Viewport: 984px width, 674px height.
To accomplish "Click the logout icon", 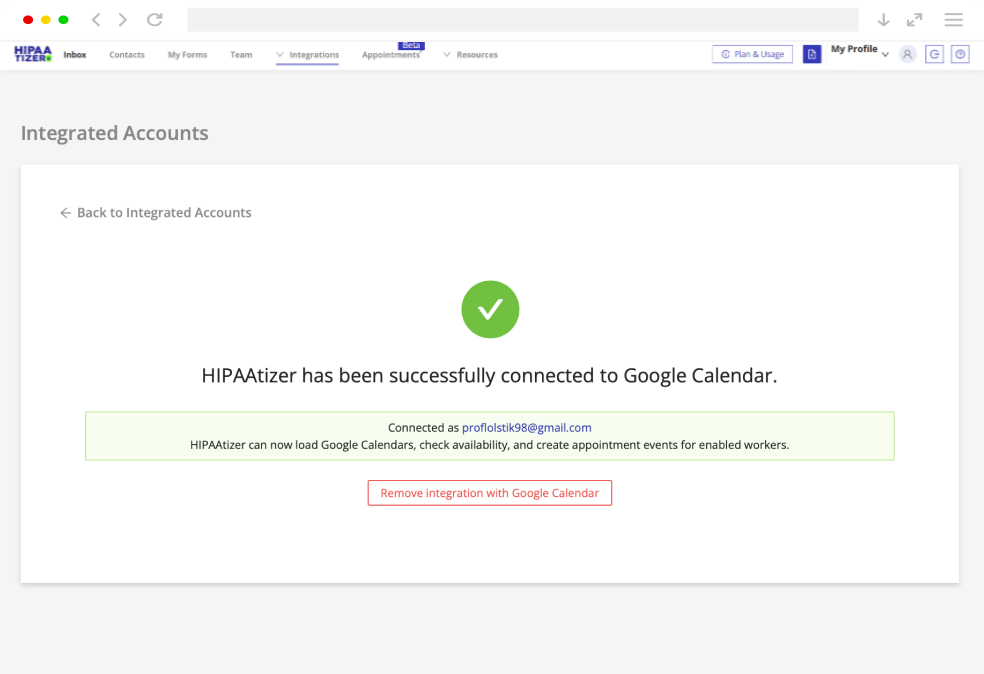I will pyautogui.click(x=934, y=54).
